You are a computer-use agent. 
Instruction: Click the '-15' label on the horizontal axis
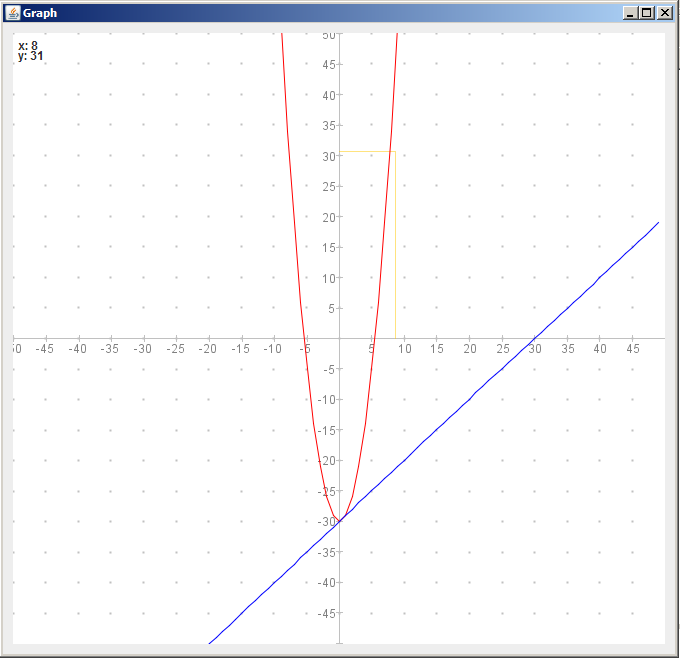point(240,349)
